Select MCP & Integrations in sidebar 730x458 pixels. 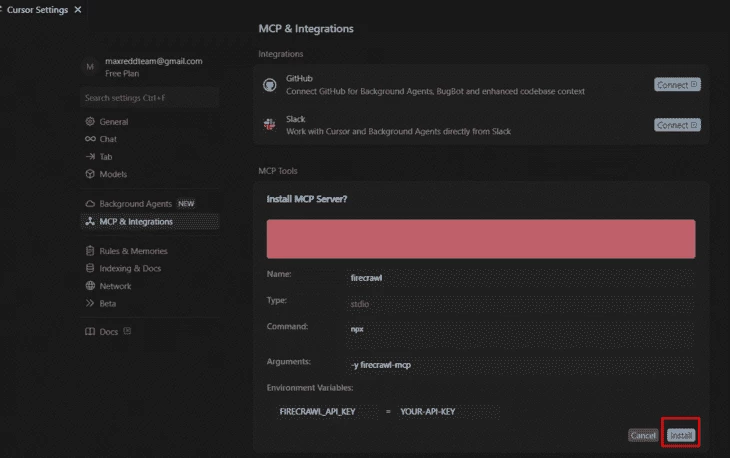(x=136, y=222)
